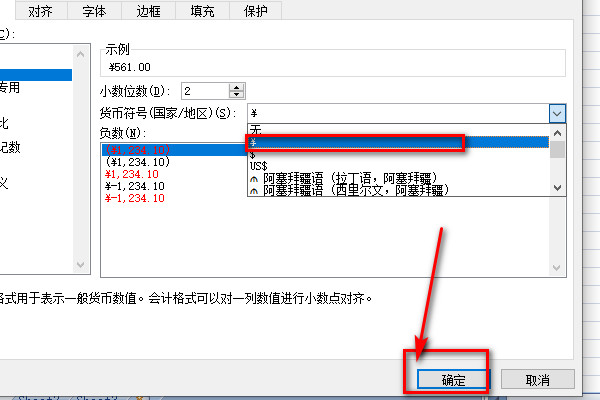This screenshot has height=400, width=600.
Task: Open the 填充 tab
Action: click(x=202, y=11)
